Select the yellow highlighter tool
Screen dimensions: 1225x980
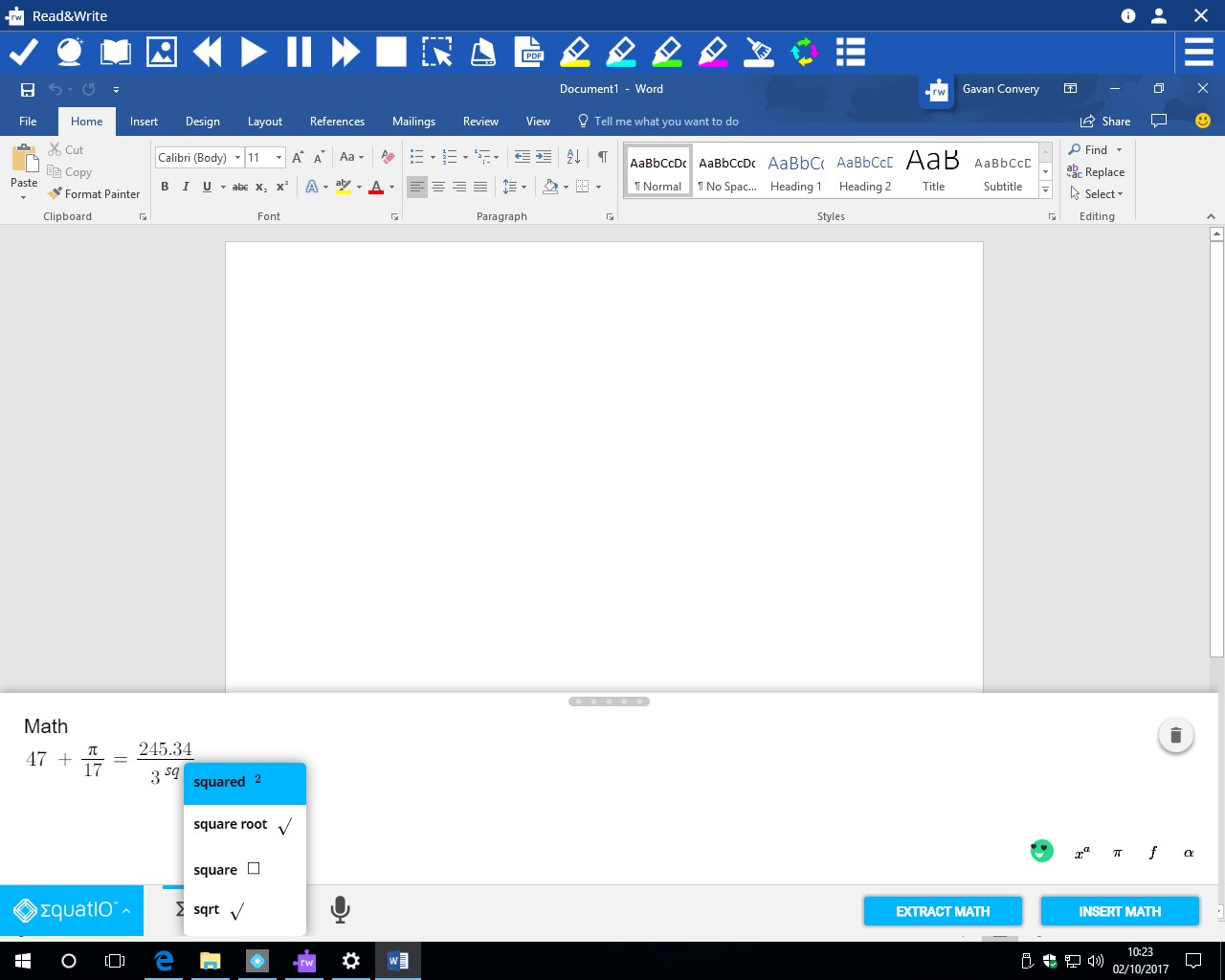(575, 52)
